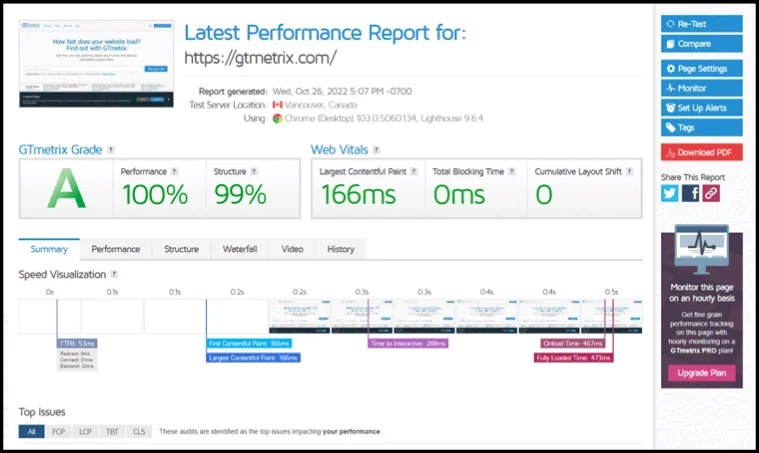Click the https://gtmetrix.com/ URL heading

tap(260, 58)
